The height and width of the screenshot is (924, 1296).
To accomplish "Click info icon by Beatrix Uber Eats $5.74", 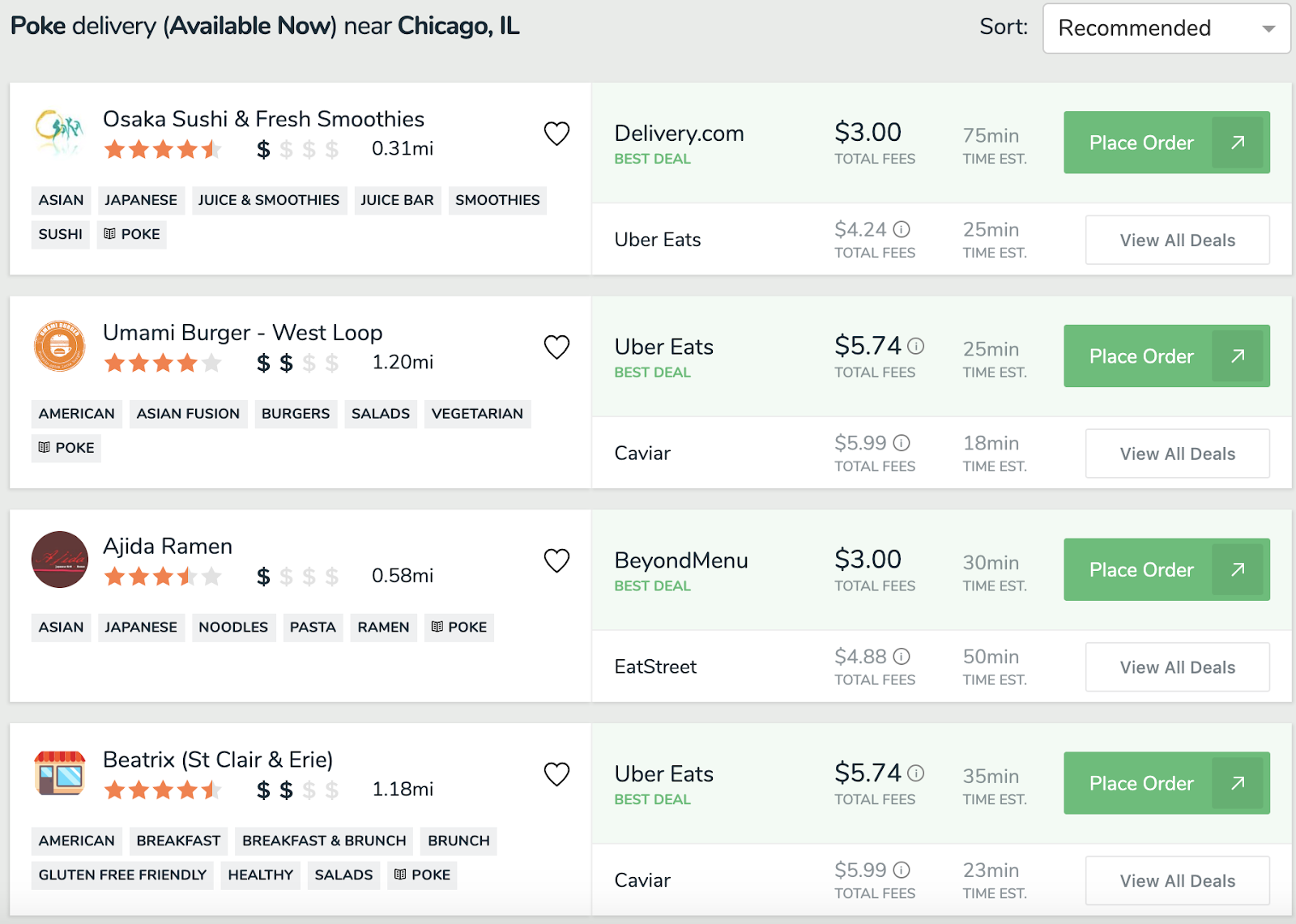I will pos(916,773).
